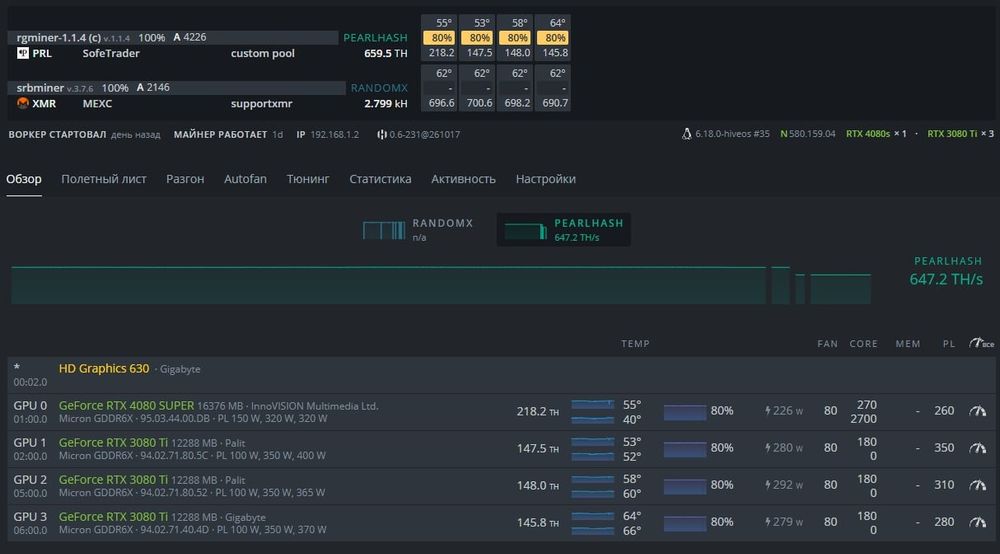Open overclock tuning for GPU 2 row
The width and height of the screenshot is (1000, 554).
978,485
